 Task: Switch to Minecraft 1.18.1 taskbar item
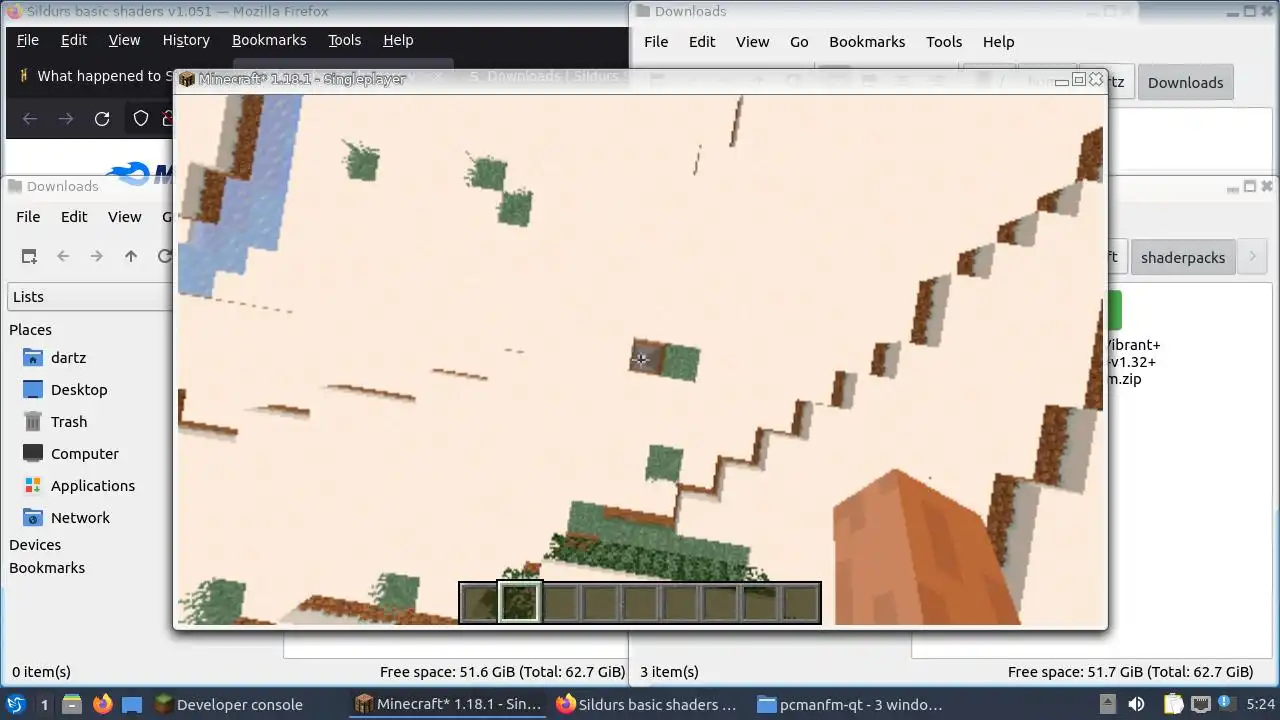(x=449, y=704)
